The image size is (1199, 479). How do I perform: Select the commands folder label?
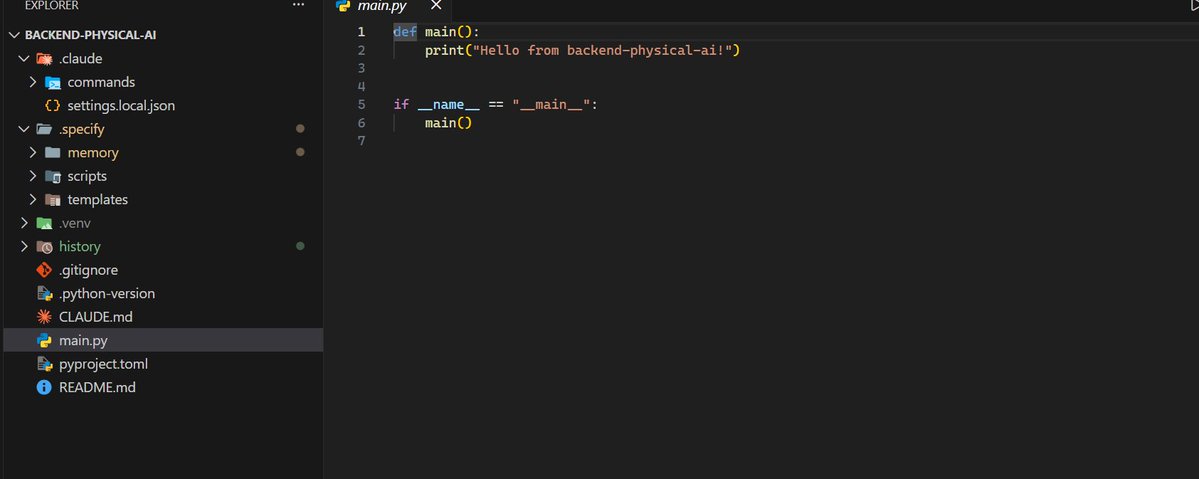pos(101,82)
